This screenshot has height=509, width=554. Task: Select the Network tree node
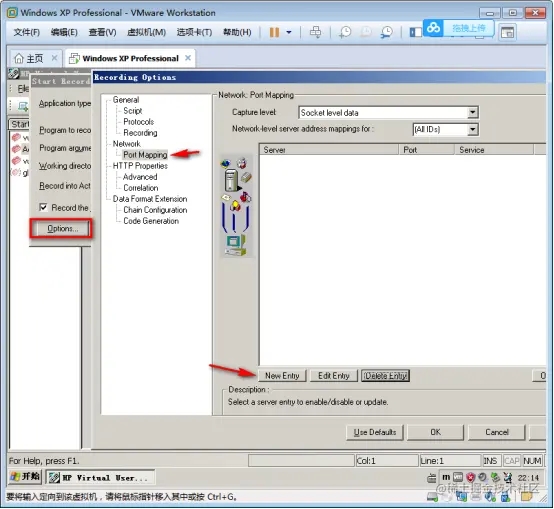coord(126,144)
